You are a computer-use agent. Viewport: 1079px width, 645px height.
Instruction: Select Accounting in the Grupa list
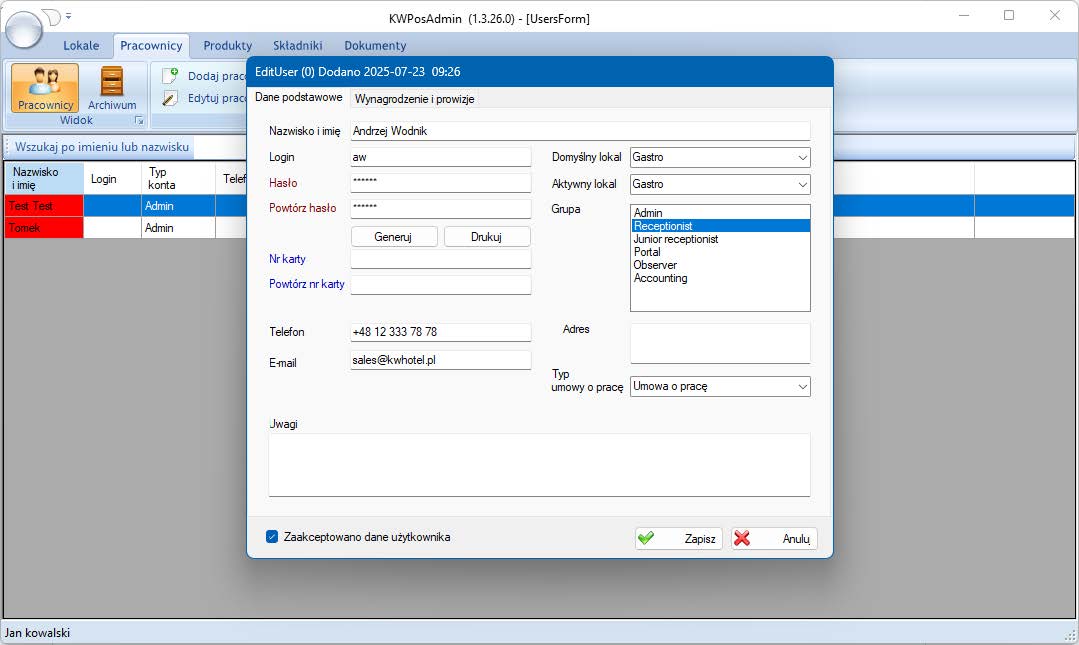(x=660, y=278)
